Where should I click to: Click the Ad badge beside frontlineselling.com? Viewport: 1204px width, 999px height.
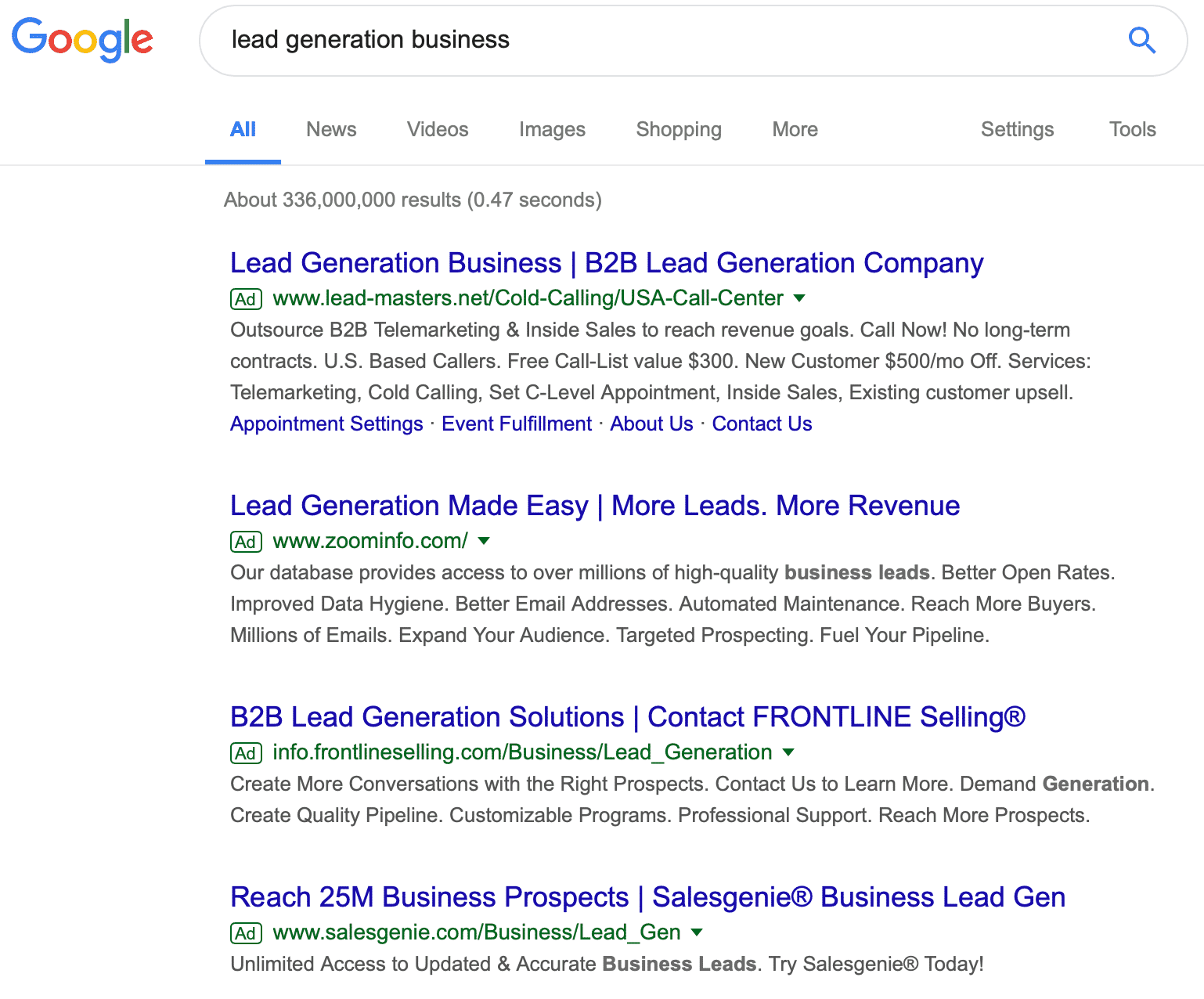(x=246, y=753)
